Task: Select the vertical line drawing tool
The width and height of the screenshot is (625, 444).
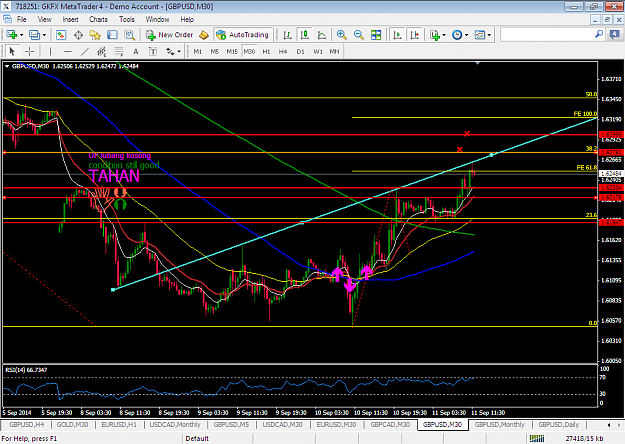Action: pos(50,51)
